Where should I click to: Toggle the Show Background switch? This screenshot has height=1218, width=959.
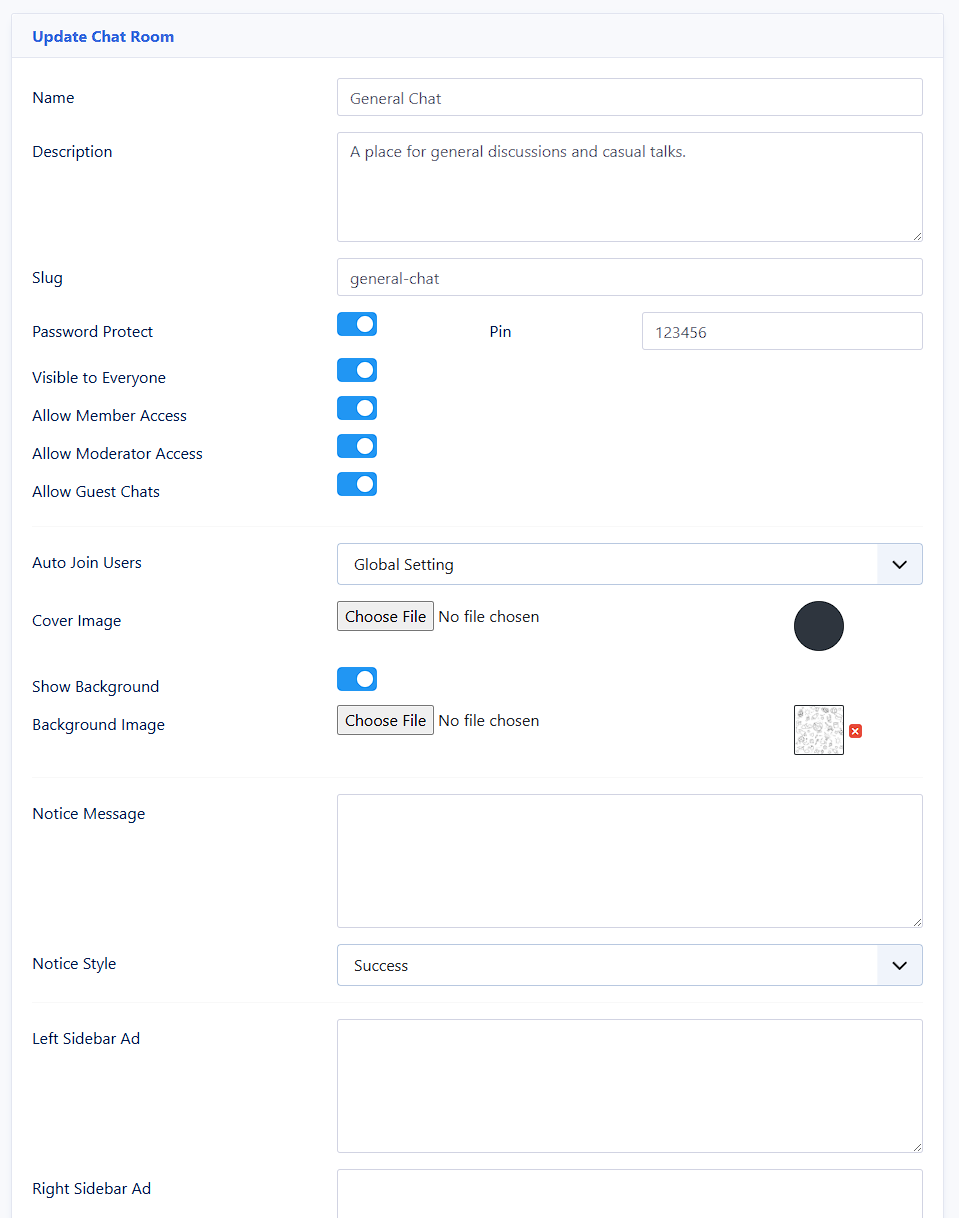(357, 679)
